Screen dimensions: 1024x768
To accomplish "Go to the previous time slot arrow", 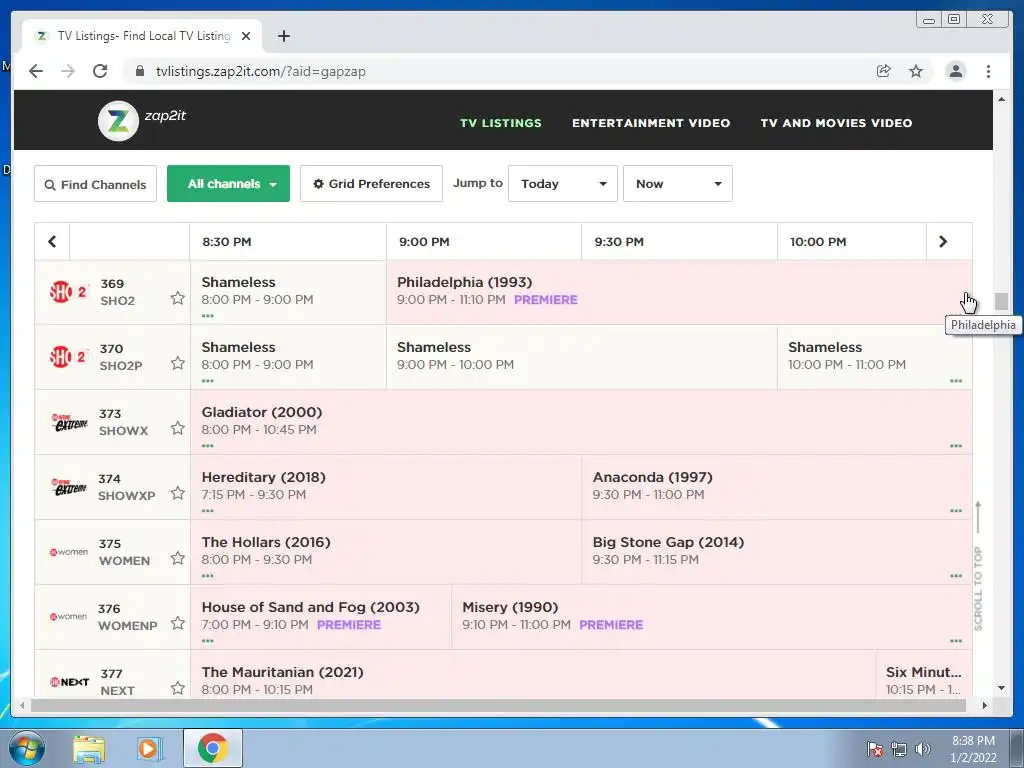I will coord(52,242).
